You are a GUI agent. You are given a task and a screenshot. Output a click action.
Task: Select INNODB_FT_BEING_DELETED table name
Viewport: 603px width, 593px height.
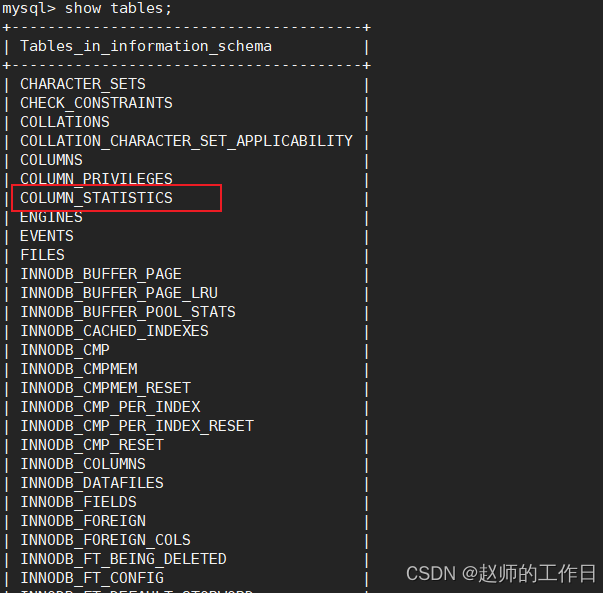[123, 559]
